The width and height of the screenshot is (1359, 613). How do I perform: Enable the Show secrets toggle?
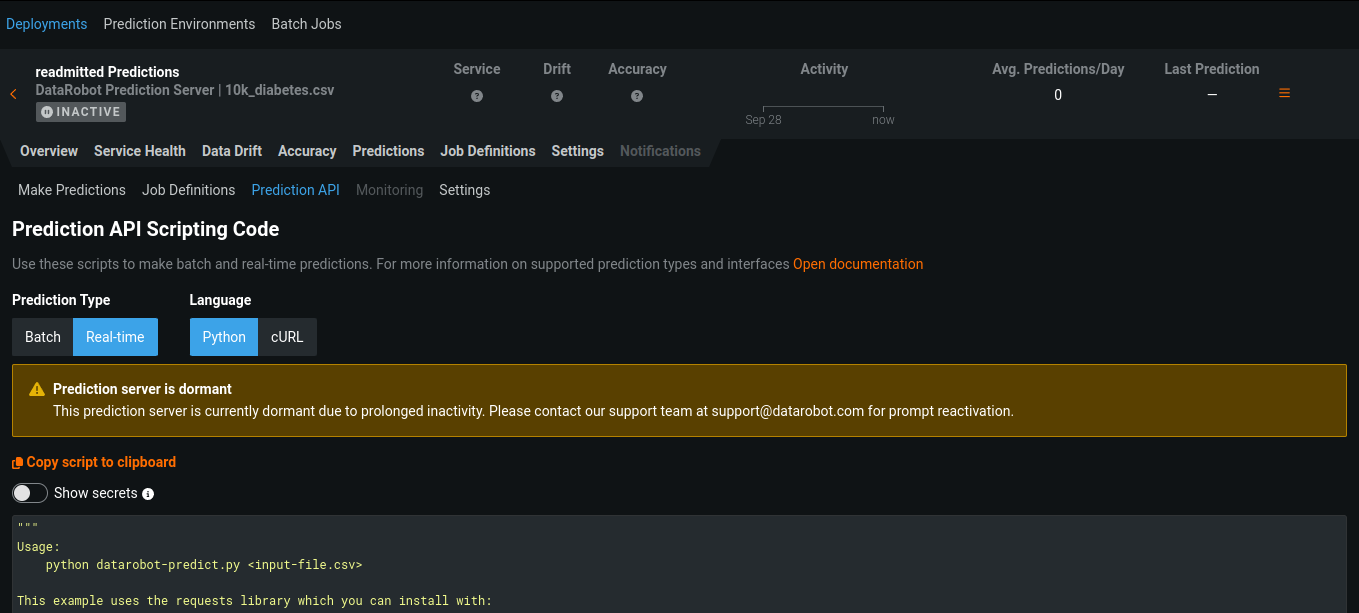30,493
